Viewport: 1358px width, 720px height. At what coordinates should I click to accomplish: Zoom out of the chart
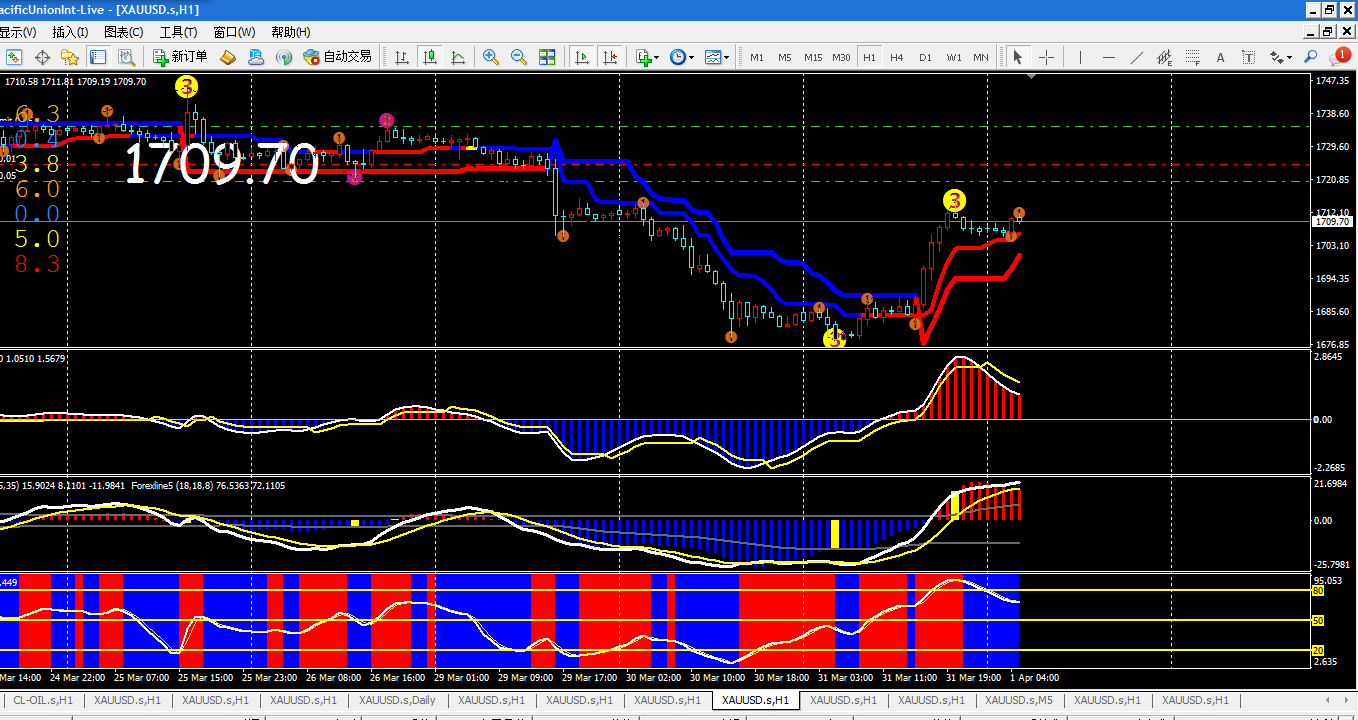pos(518,57)
